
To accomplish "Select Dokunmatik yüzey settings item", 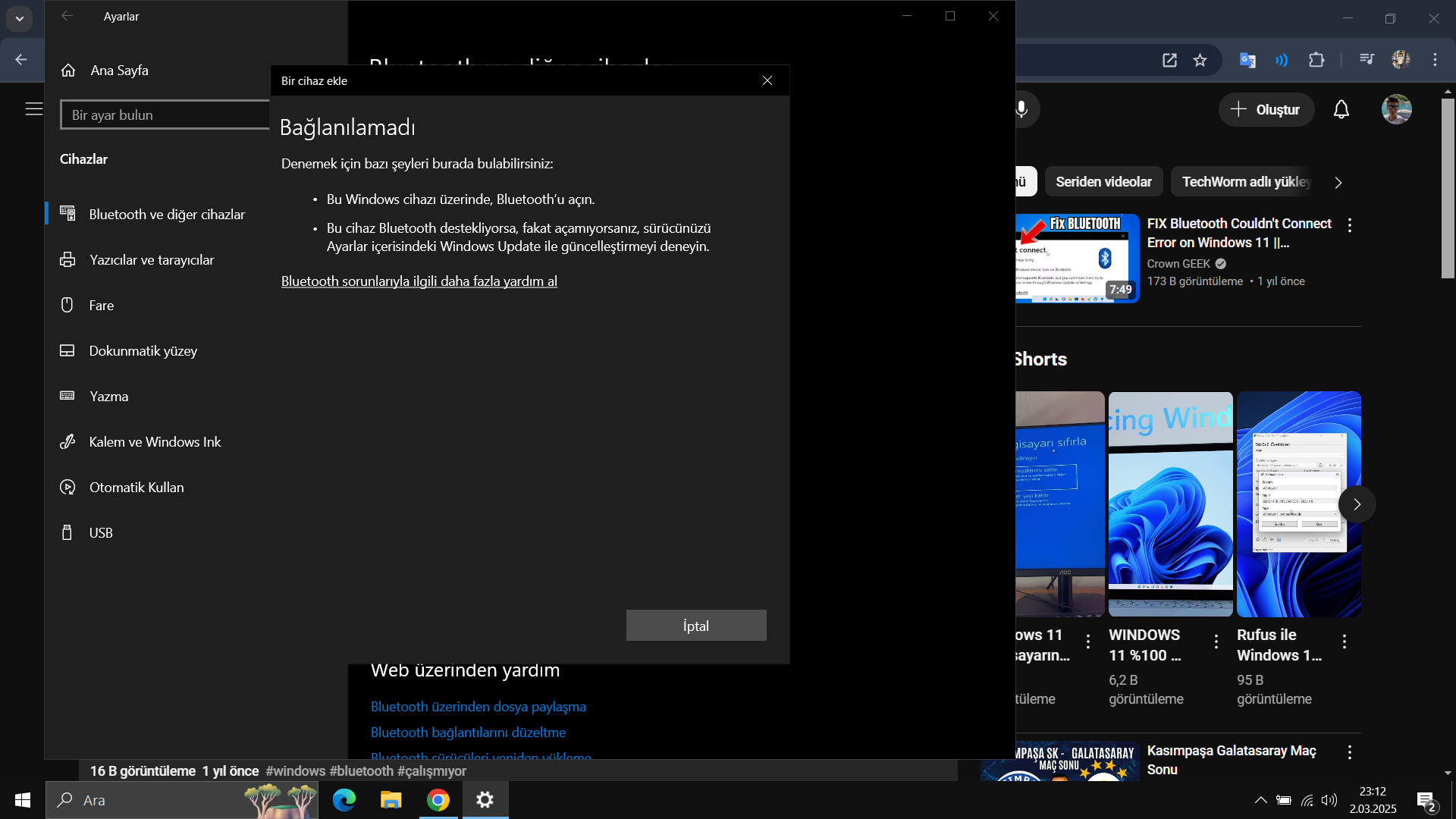I will click(143, 351).
